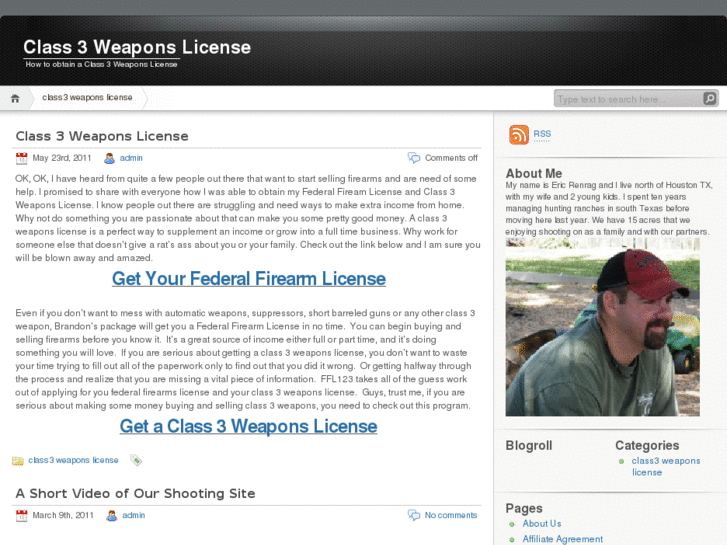Click the tag icon under first post
The image size is (727, 545).
click(x=136, y=460)
